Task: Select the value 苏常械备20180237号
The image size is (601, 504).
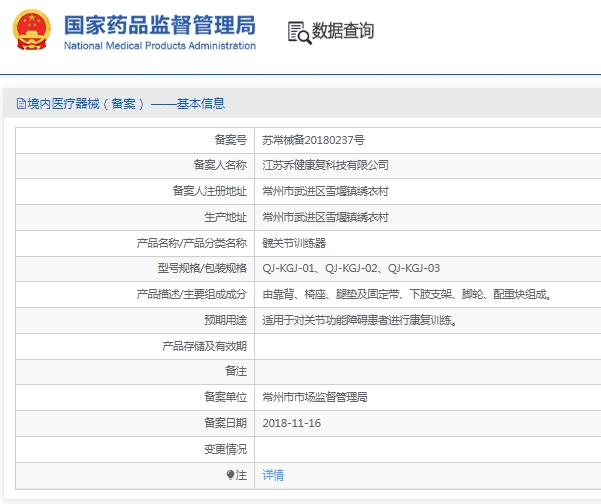Action: point(313,140)
